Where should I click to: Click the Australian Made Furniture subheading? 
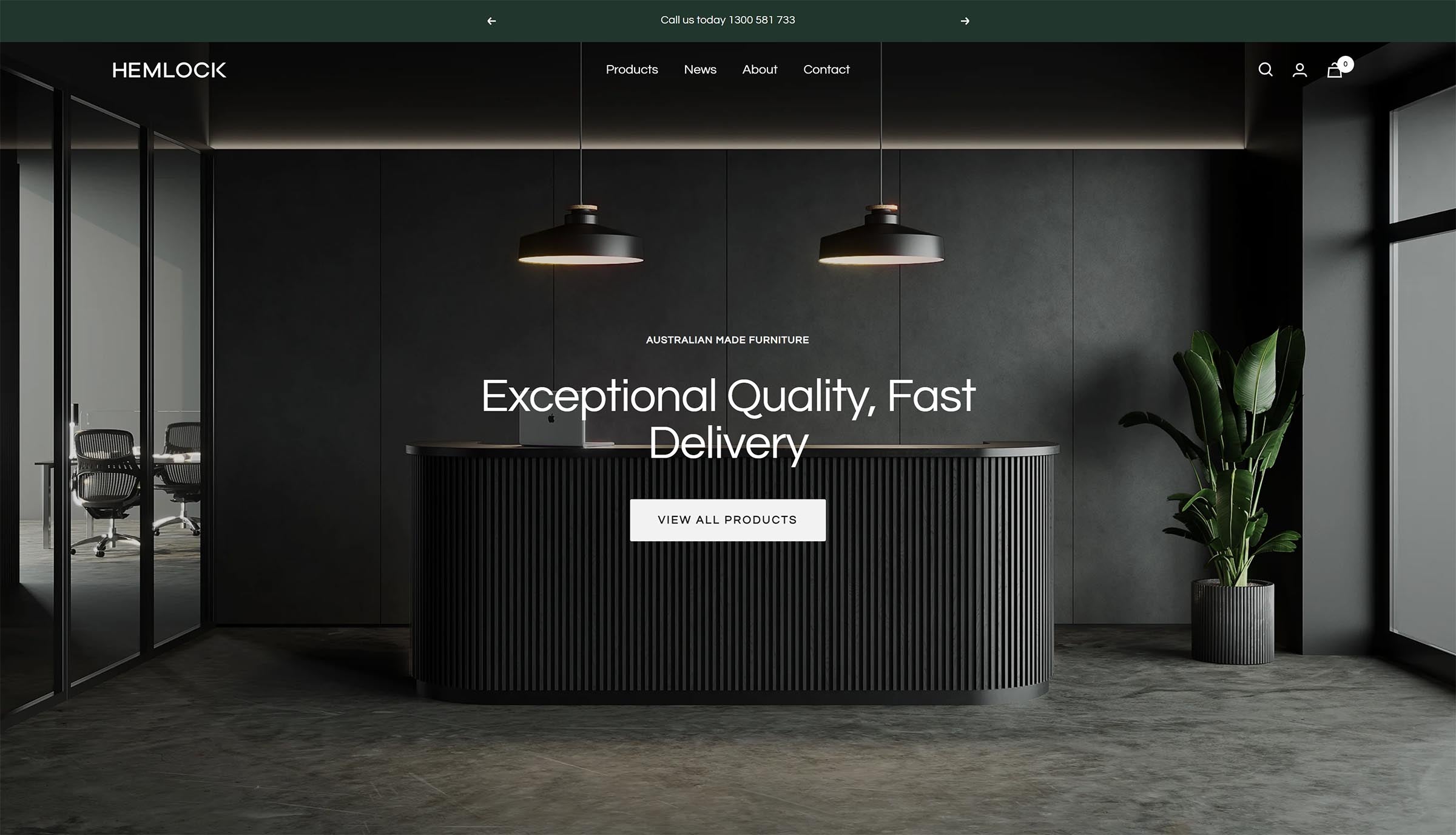pyautogui.click(x=727, y=340)
